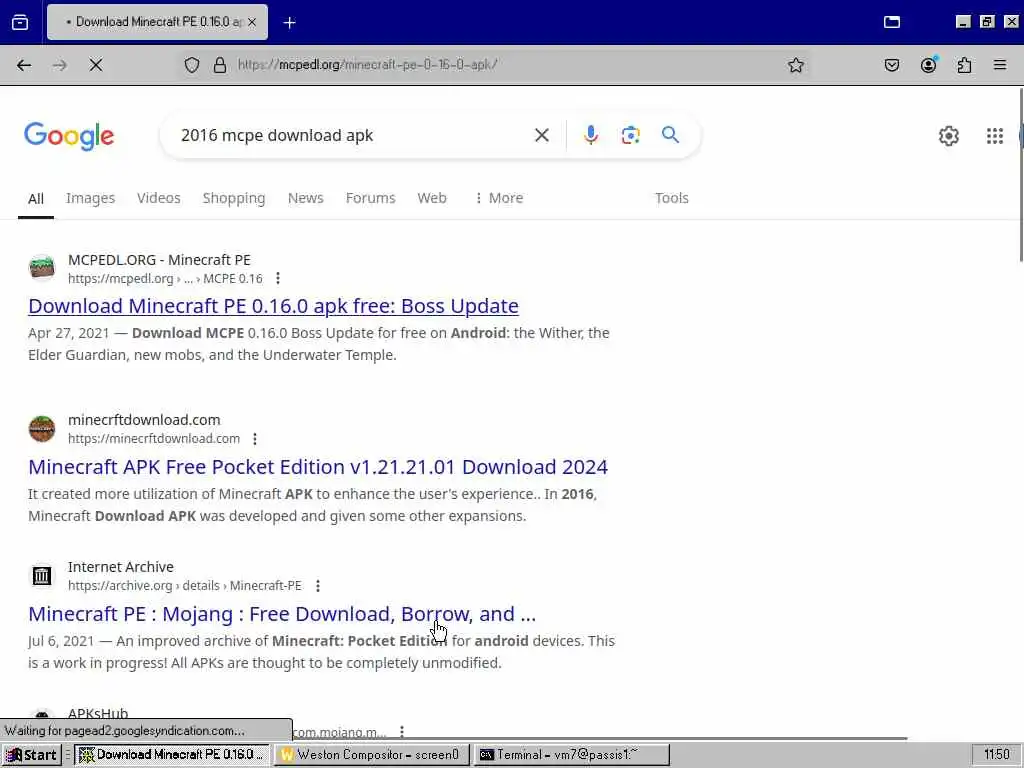The image size is (1024, 768).
Task: Open minecrftdownload.com result options menu
Action: [x=255, y=439]
